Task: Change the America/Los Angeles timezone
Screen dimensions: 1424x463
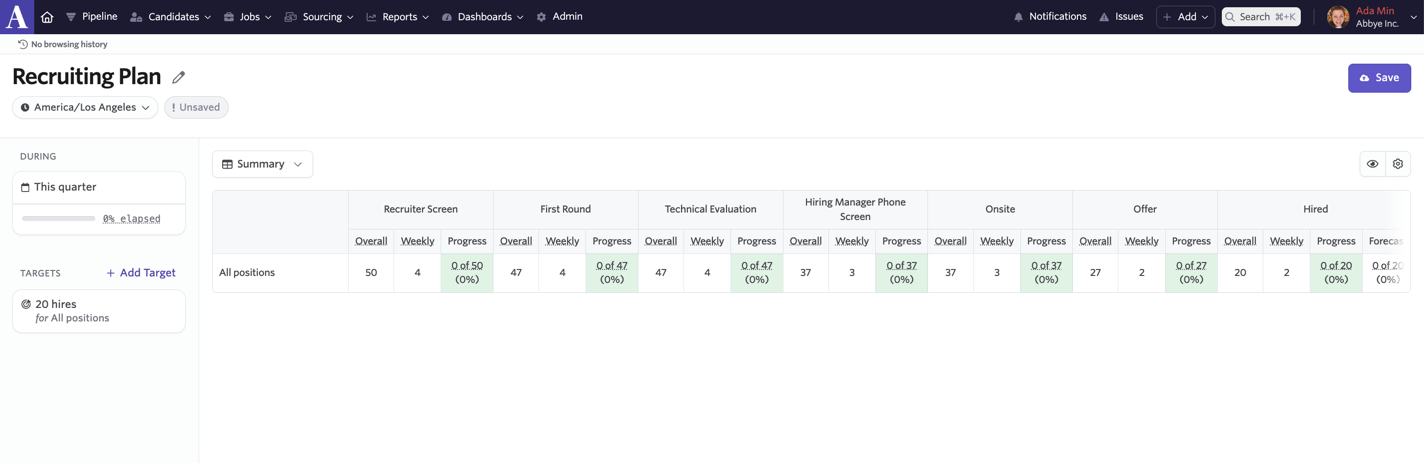Action: (85, 107)
